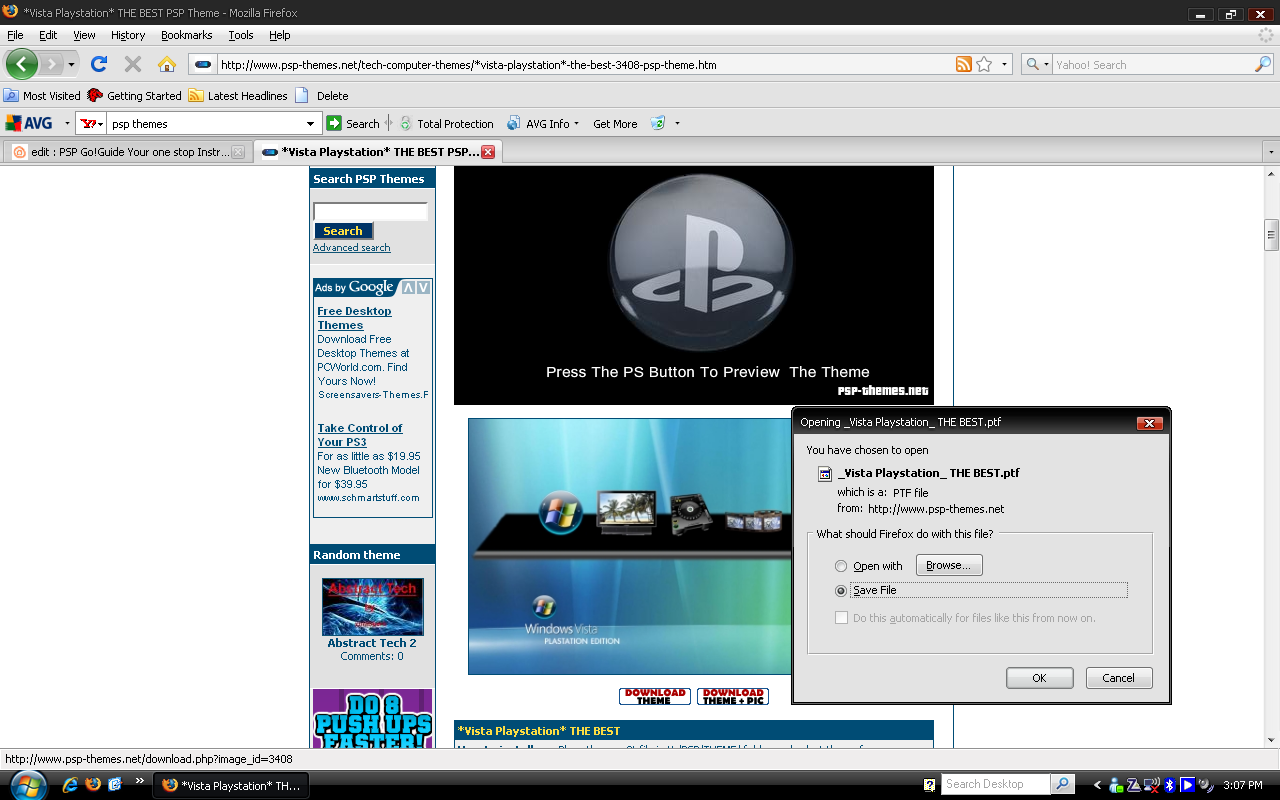Open the Edit menu
Screen dimensions: 1280x800
[48, 35]
